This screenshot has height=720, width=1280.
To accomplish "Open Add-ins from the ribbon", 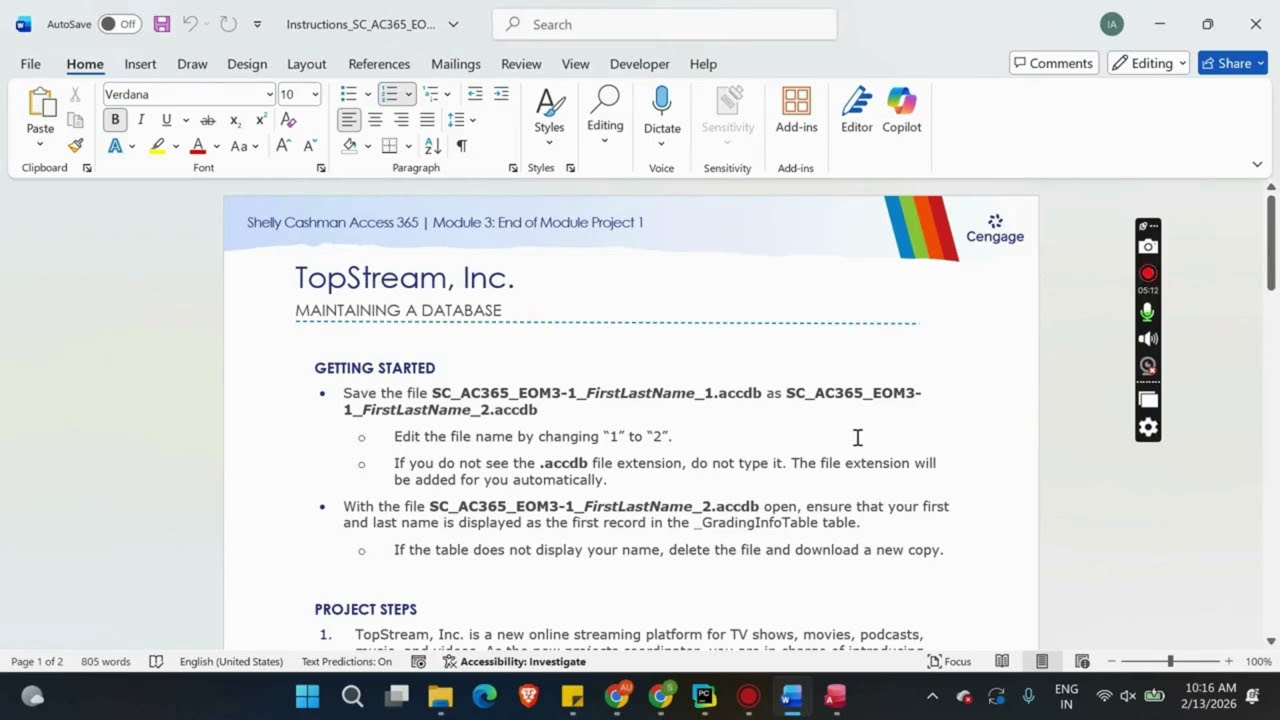I will 796,110.
